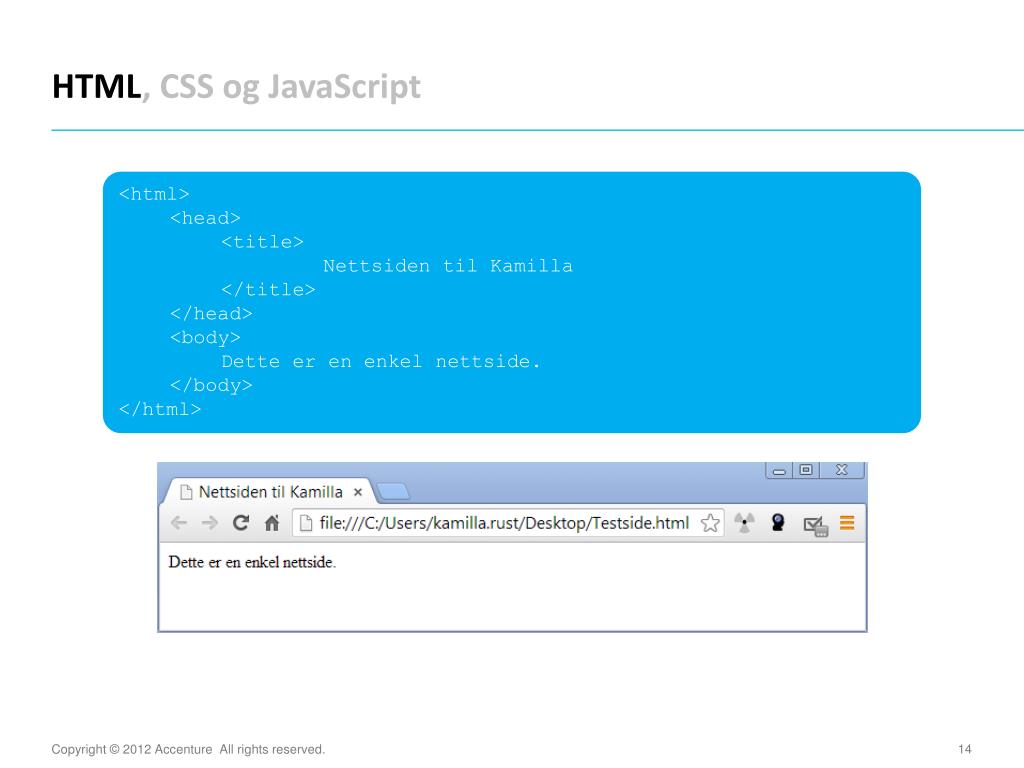Screen dimensions: 1024x768
Task: Bookmark the page with the star icon
Action: tap(710, 522)
